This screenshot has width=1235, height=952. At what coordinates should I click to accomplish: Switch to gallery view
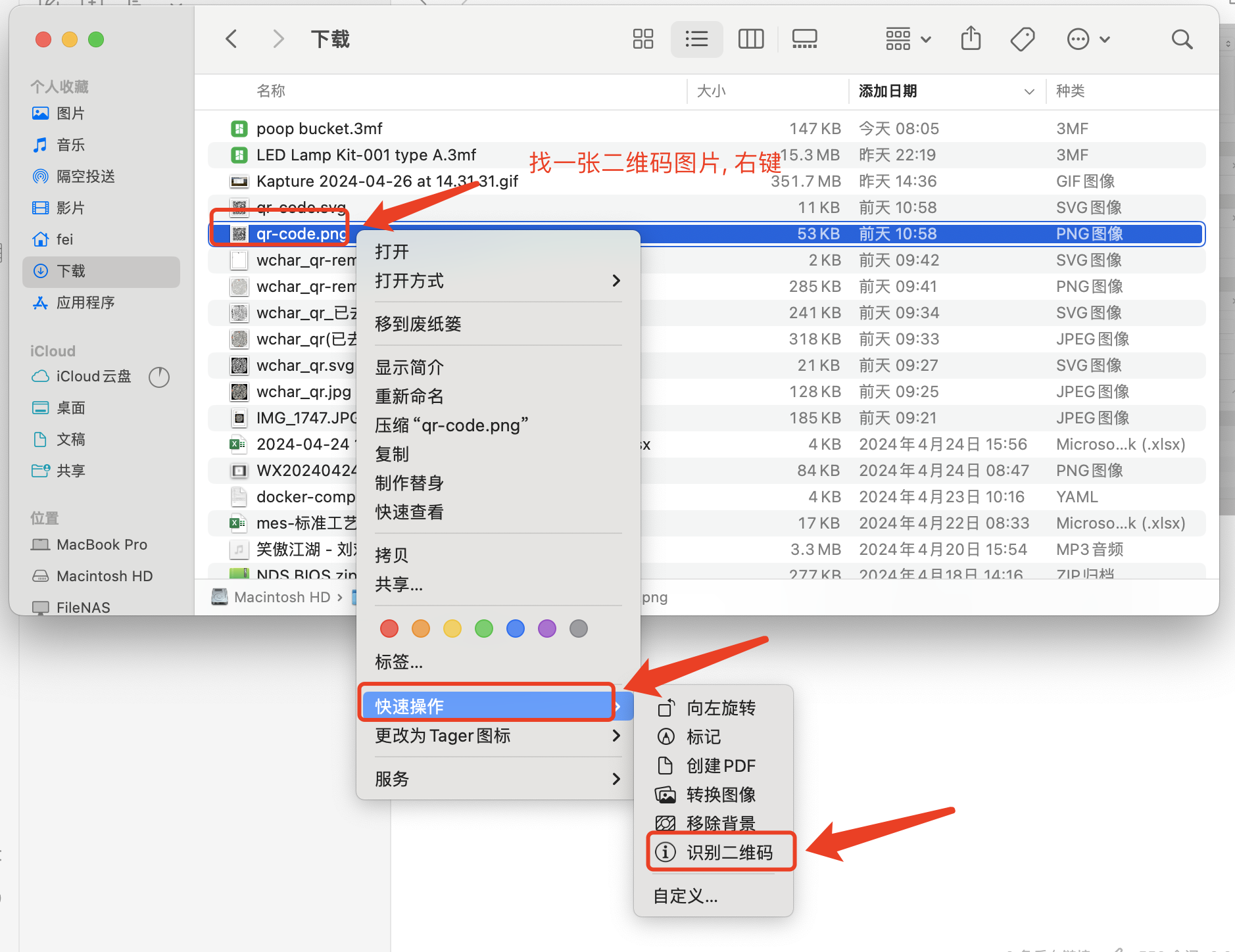(x=804, y=39)
